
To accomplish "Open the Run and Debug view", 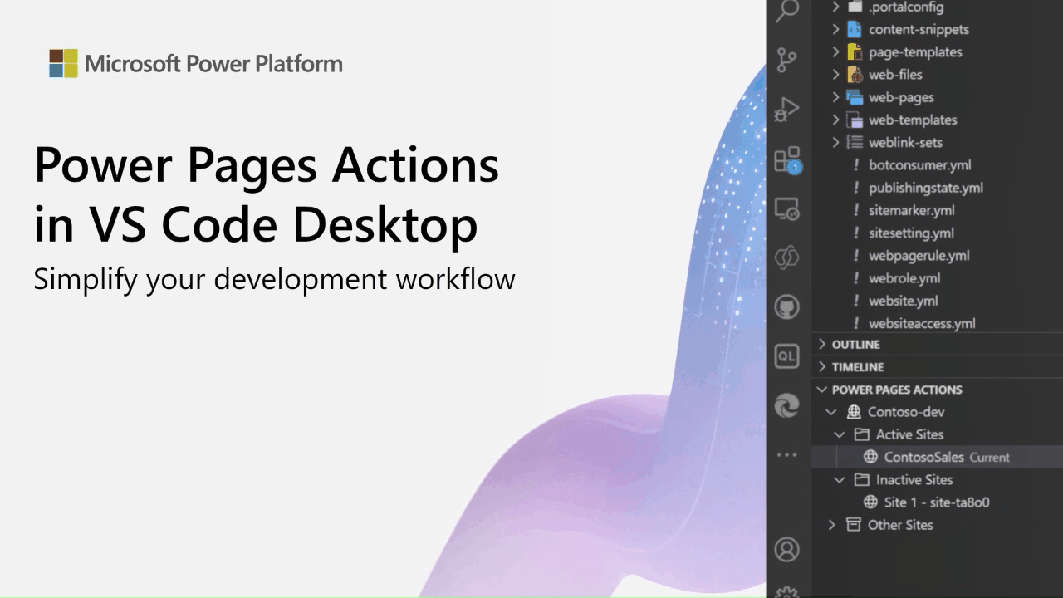I will click(788, 109).
